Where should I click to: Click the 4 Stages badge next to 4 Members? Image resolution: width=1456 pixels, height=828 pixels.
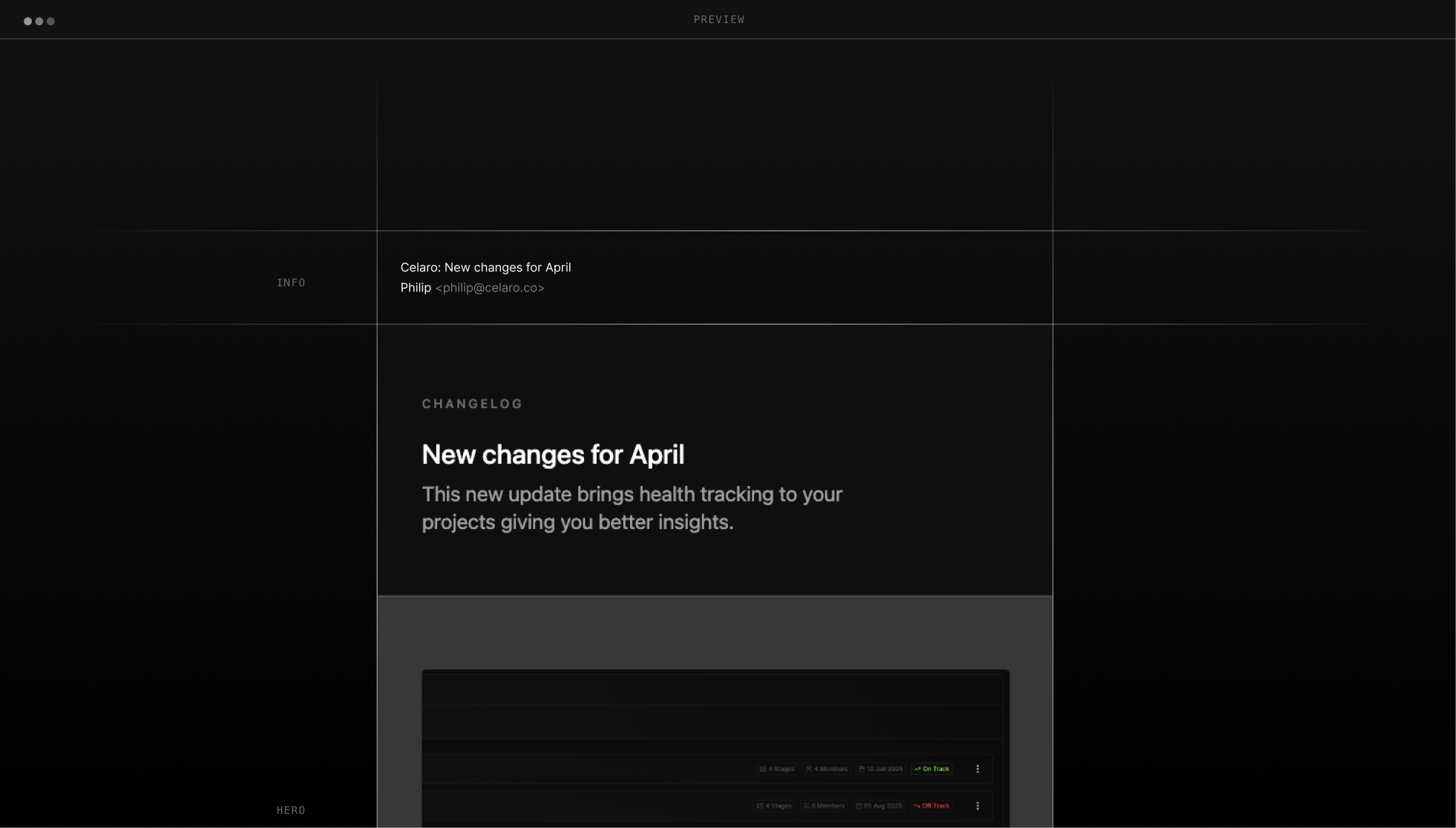tap(777, 769)
